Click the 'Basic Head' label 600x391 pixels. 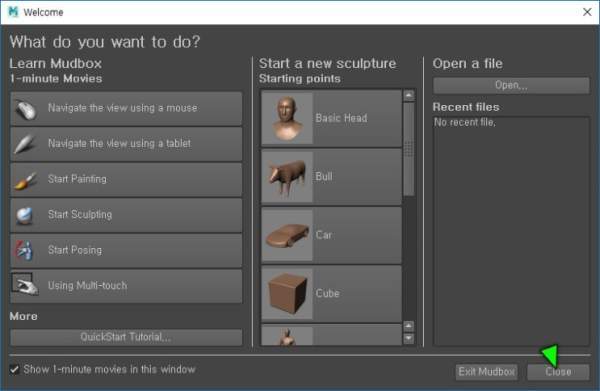pyautogui.click(x=341, y=118)
